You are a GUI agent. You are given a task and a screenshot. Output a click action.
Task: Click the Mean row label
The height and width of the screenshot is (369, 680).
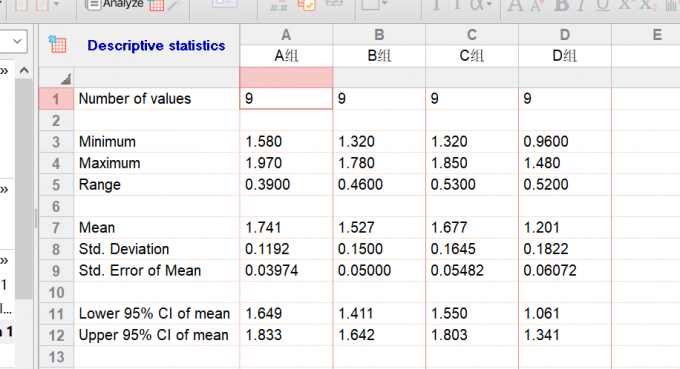pos(97,228)
